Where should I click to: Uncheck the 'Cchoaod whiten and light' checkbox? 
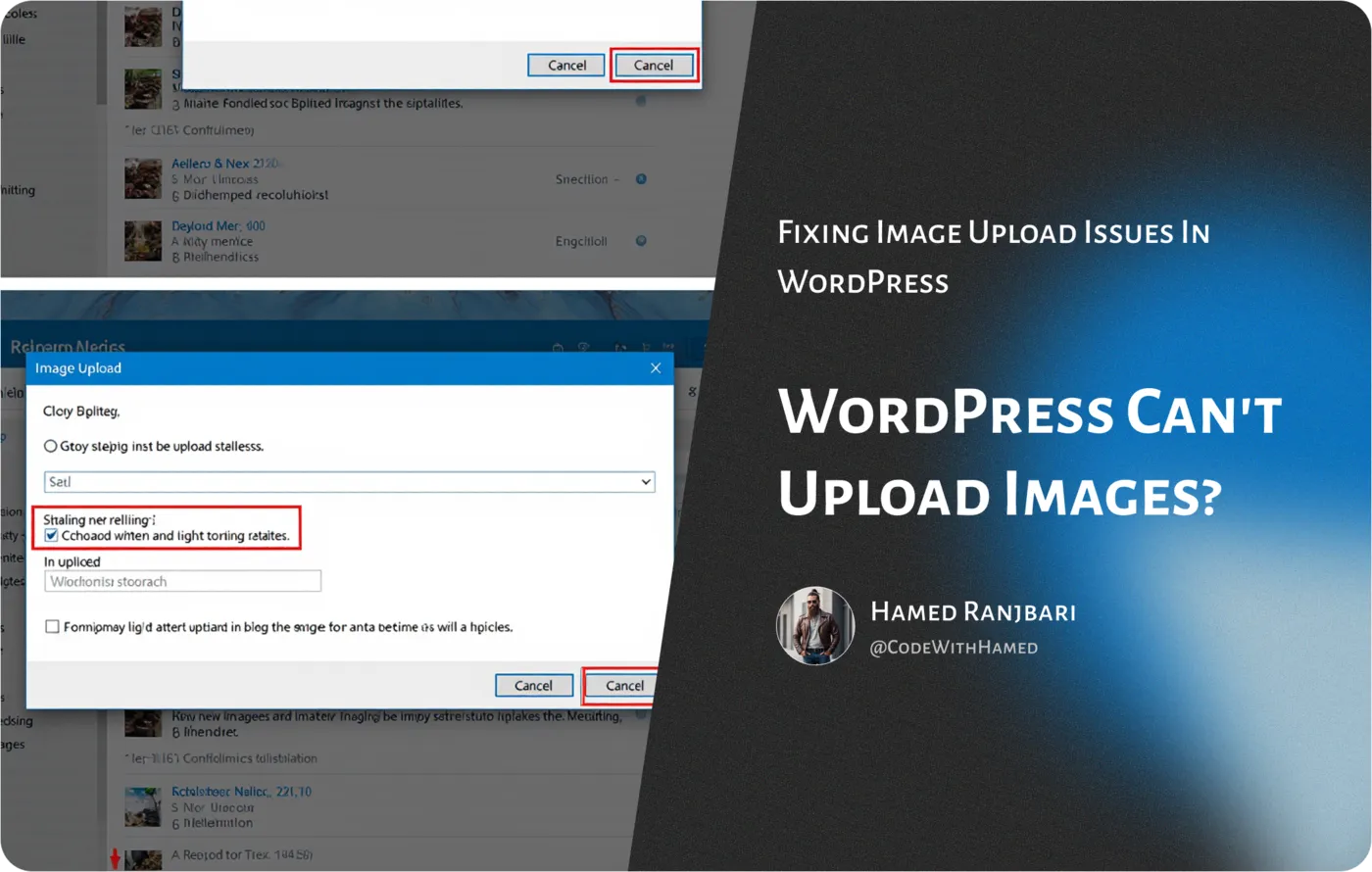pos(52,536)
